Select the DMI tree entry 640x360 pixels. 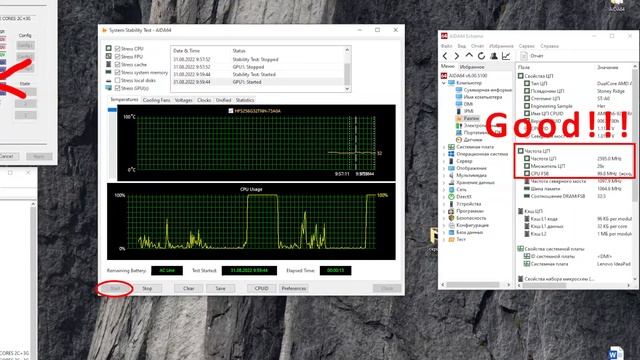click(464, 104)
